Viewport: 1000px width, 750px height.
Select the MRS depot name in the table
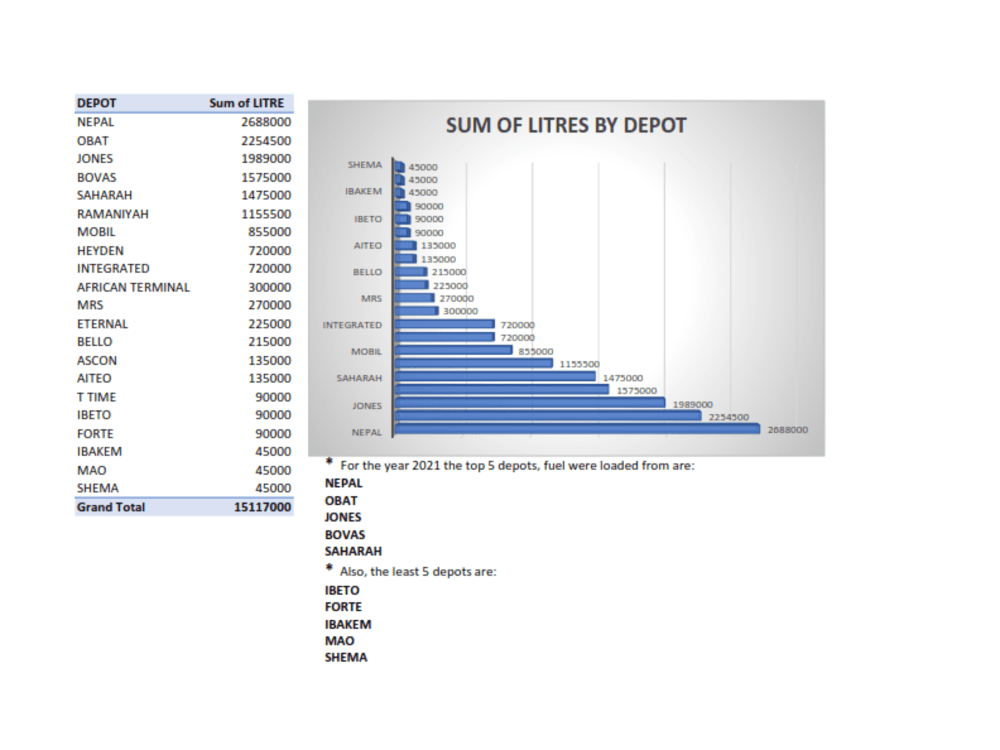(90, 305)
